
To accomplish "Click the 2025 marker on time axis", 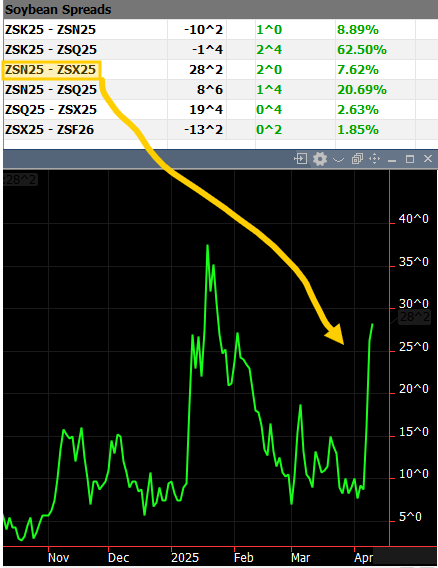I will pos(185,557).
